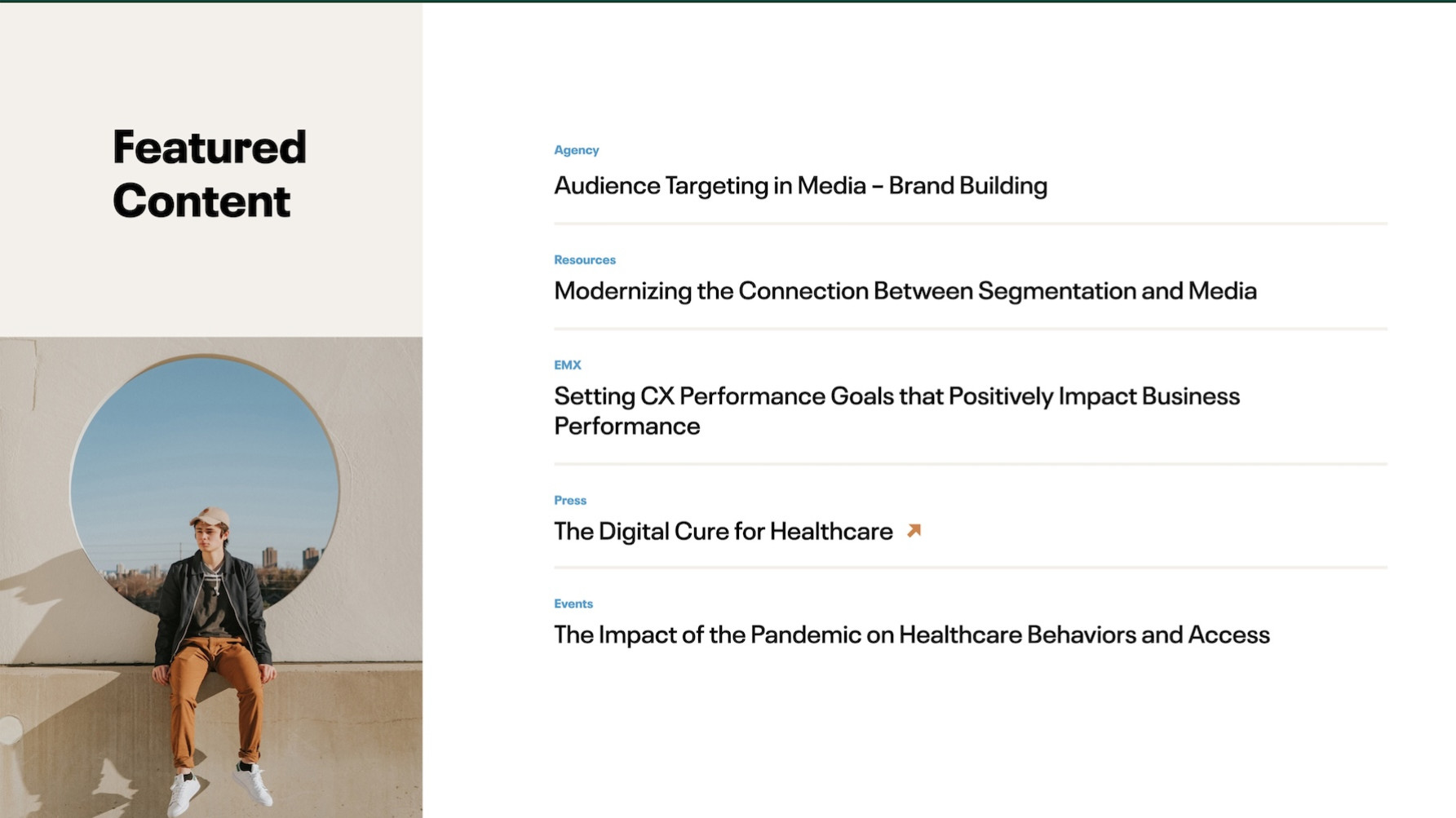This screenshot has height=818, width=1456.
Task: Open The Digital Cure for Healthcare link
Action: [723, 532]
